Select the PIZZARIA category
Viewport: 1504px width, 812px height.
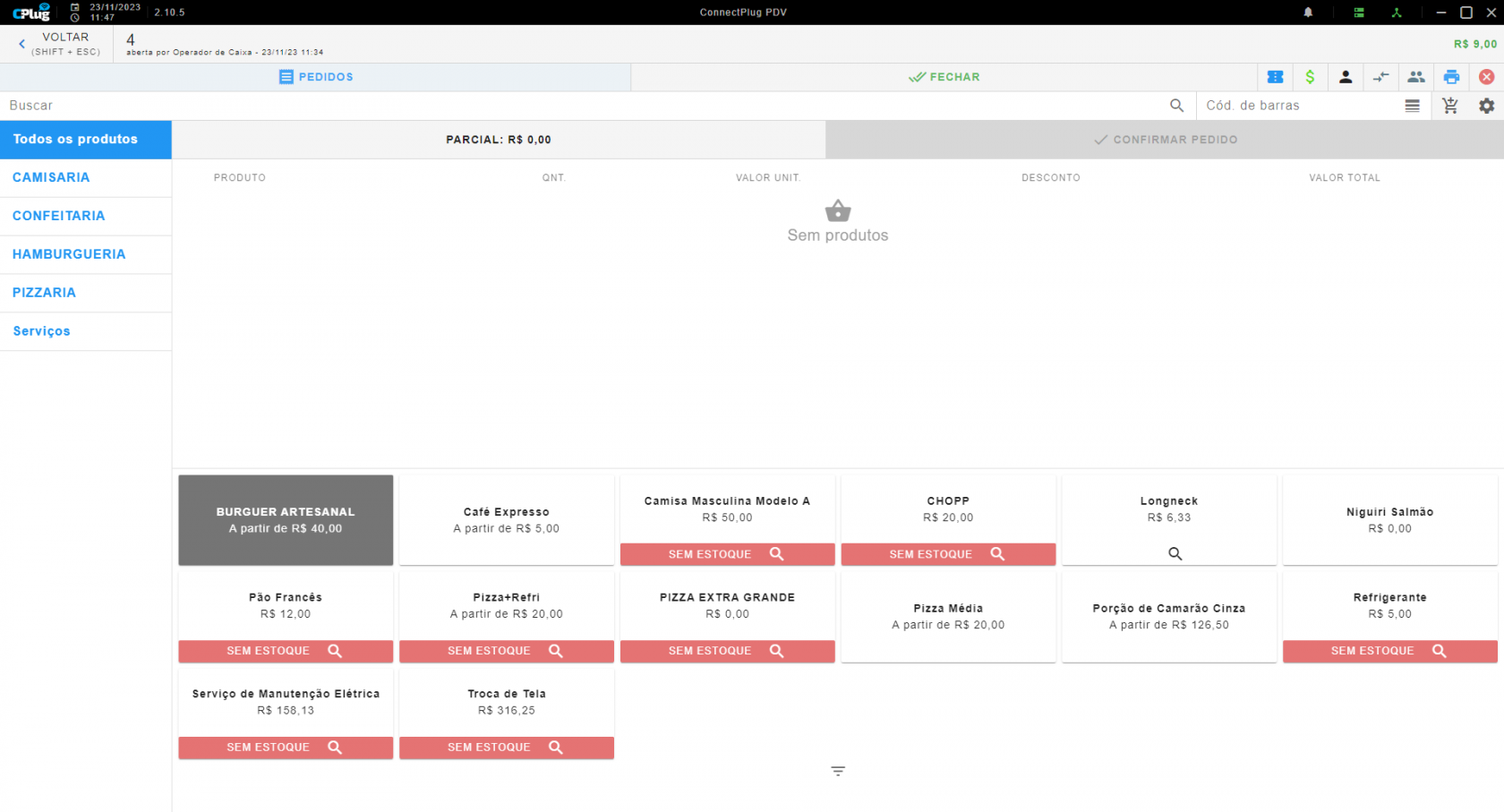click(x=86, y=293)
